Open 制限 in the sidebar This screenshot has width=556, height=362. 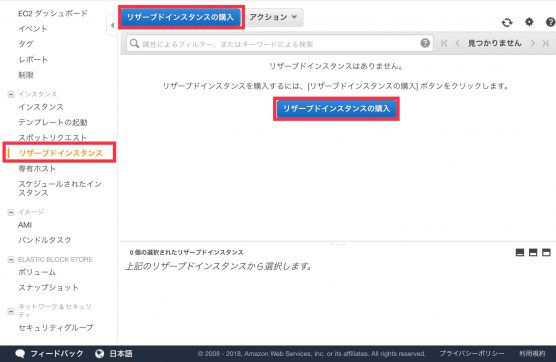pyautogui.click(x=26, y=75)
